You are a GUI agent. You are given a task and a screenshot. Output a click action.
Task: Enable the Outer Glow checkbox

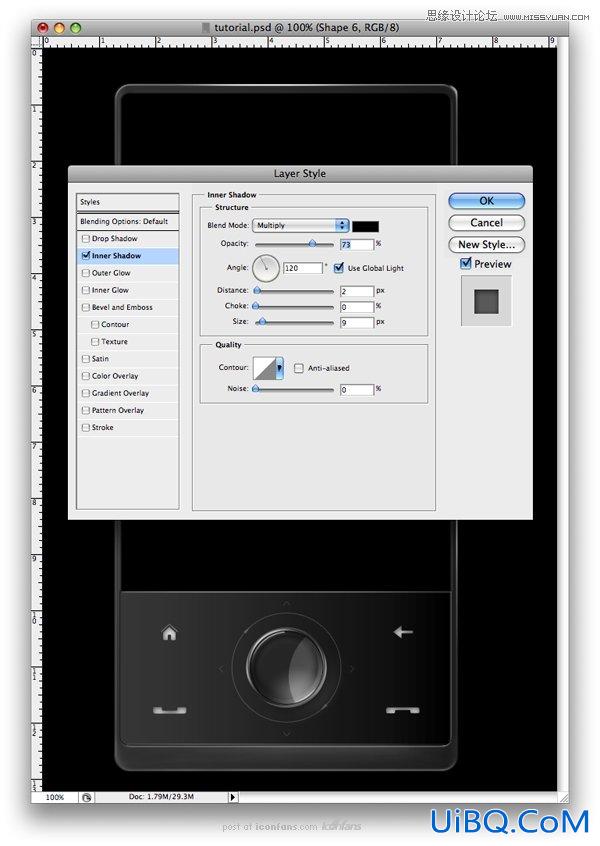86,273
